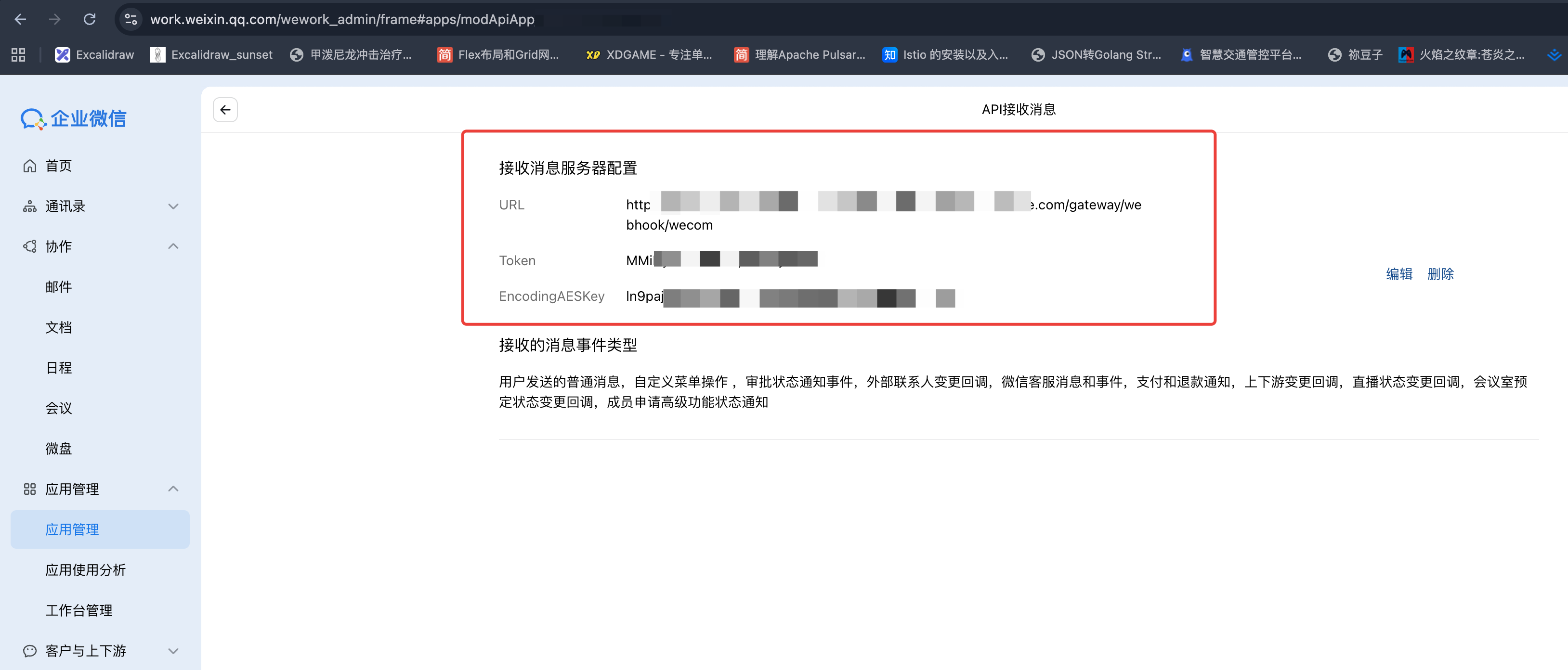Click the browser address bar
The height and width of the screenshot is (670, 1568).
(426, 19)
